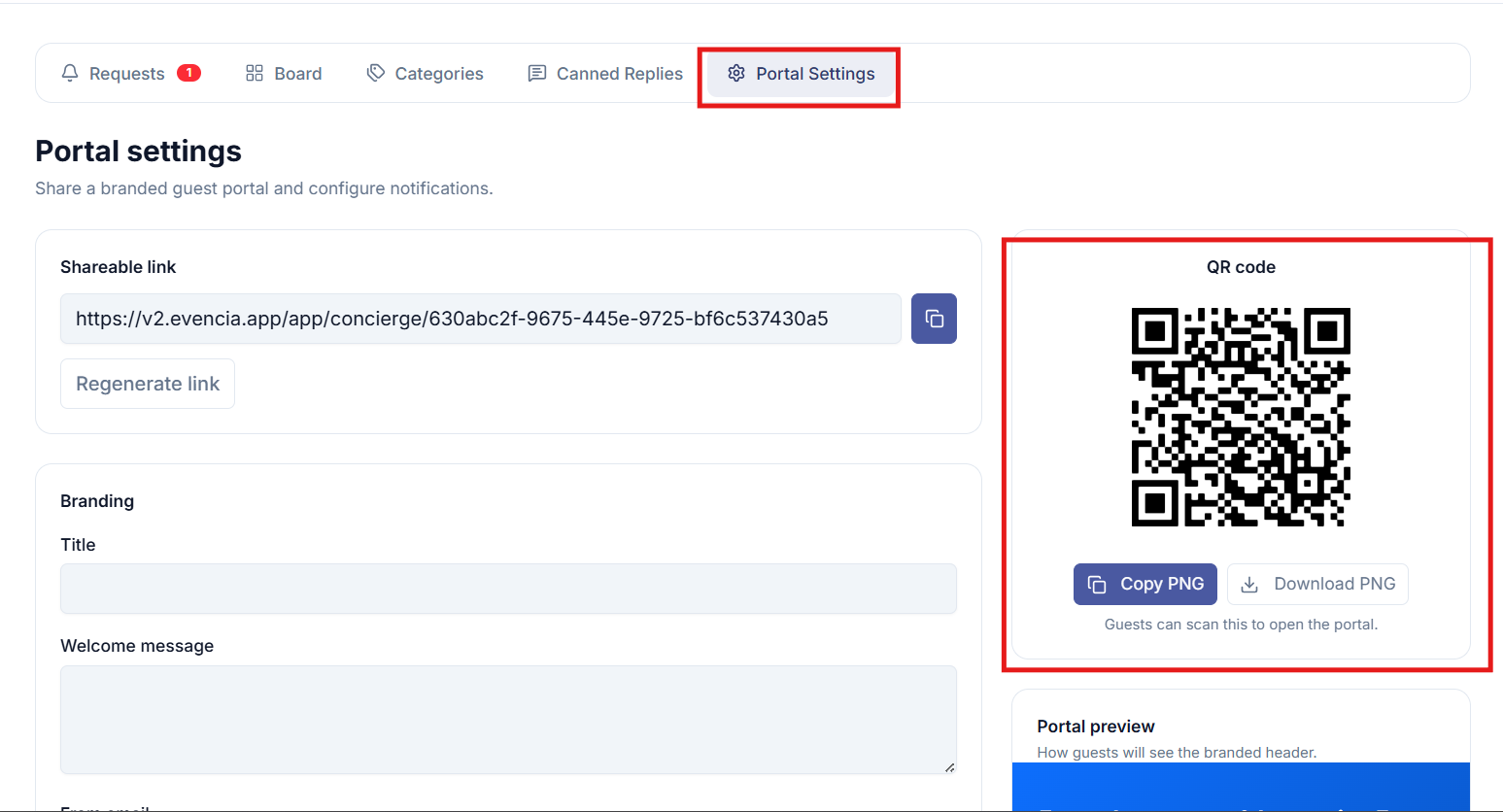Click the 'Shareable link' label
This screenshot has height=812, width=1503.
[119, 267]
